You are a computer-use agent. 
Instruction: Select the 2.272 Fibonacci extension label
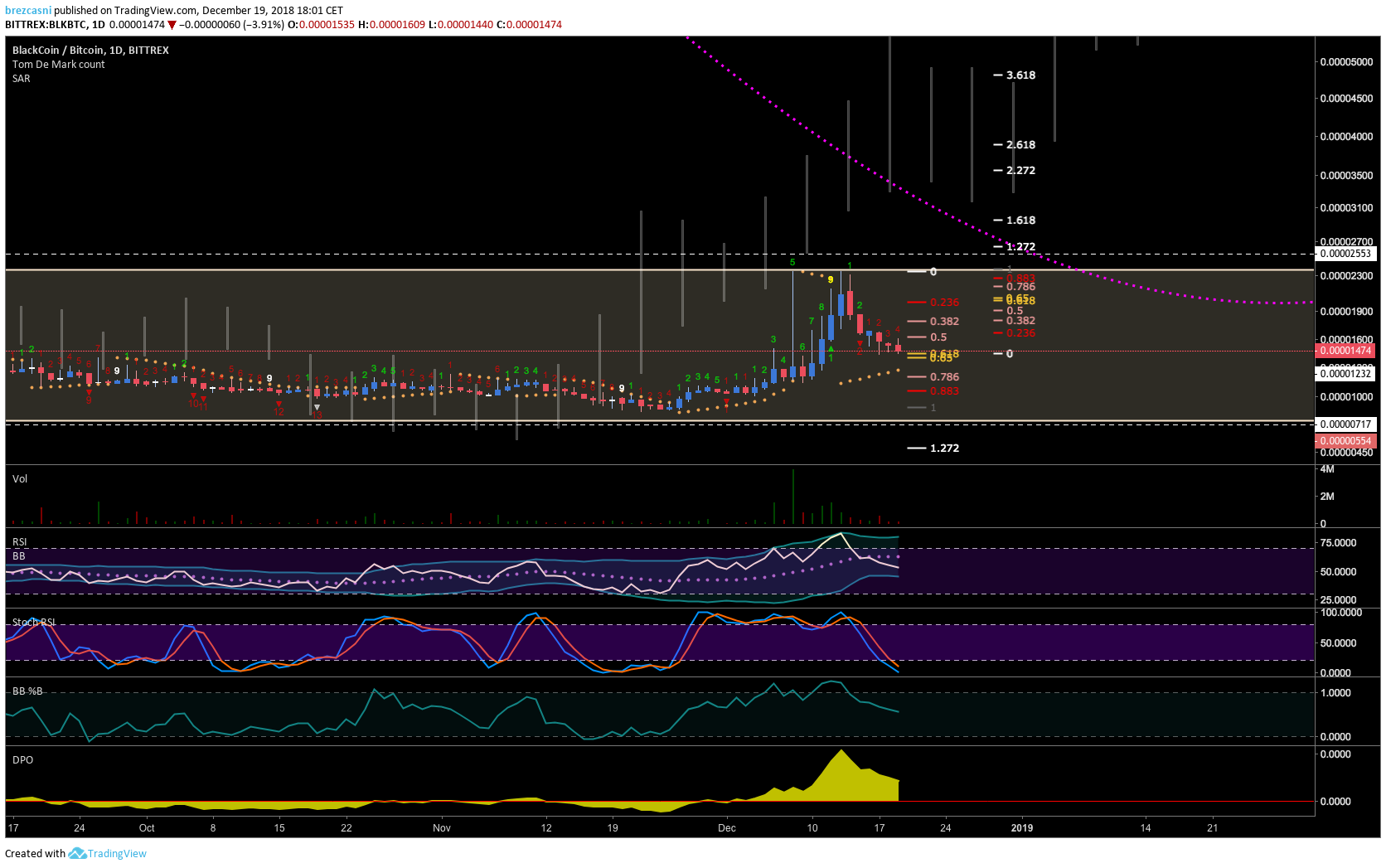(x=1020, y=170)
